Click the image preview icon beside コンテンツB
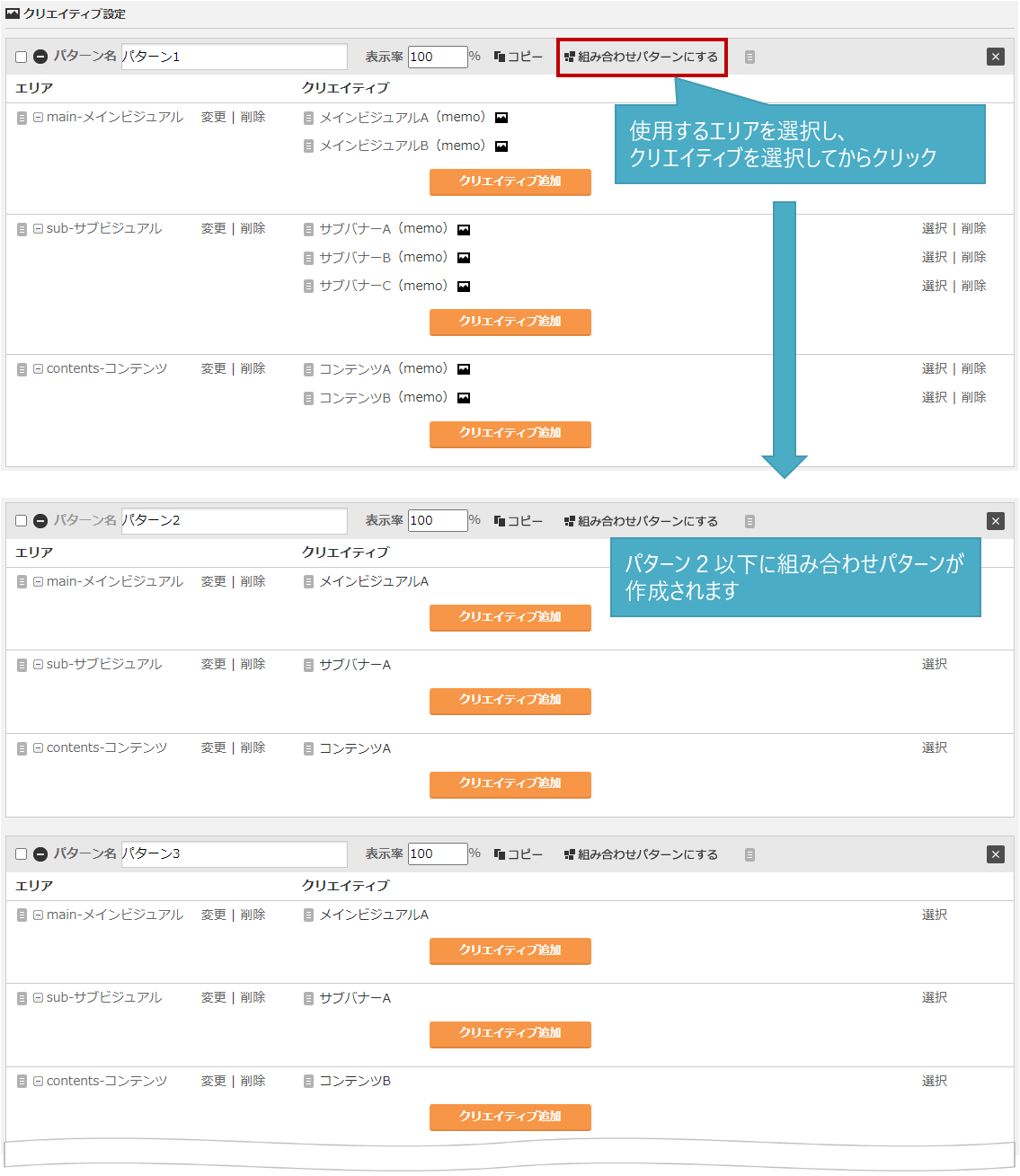The height and width of the screenshot is (1176, 1020). pos(464,398)
